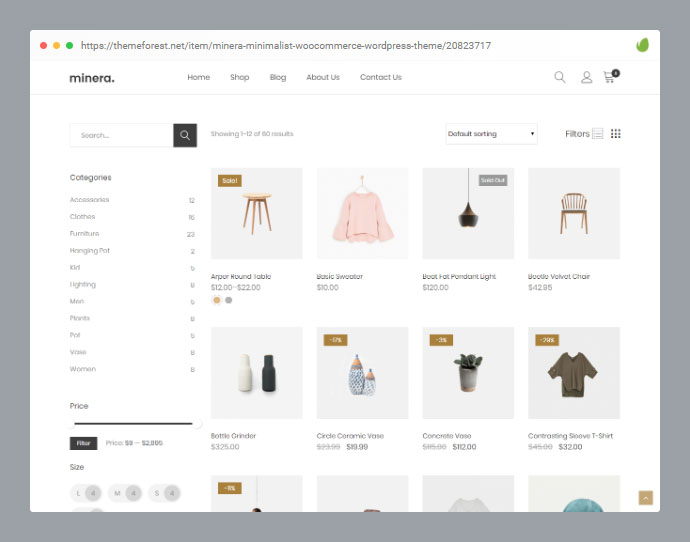Click the Sold Out badge on pendant light
This screenshot has width=690, height=542.
coord(493,180)
